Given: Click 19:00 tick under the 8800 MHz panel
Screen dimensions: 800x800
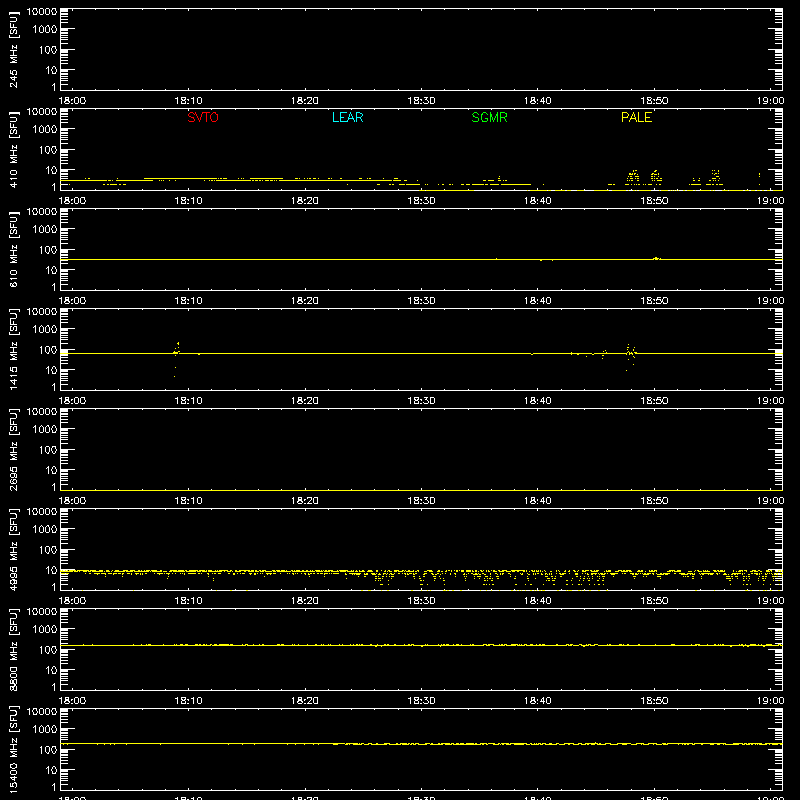Looking at the screenshot, I should 770,701.
